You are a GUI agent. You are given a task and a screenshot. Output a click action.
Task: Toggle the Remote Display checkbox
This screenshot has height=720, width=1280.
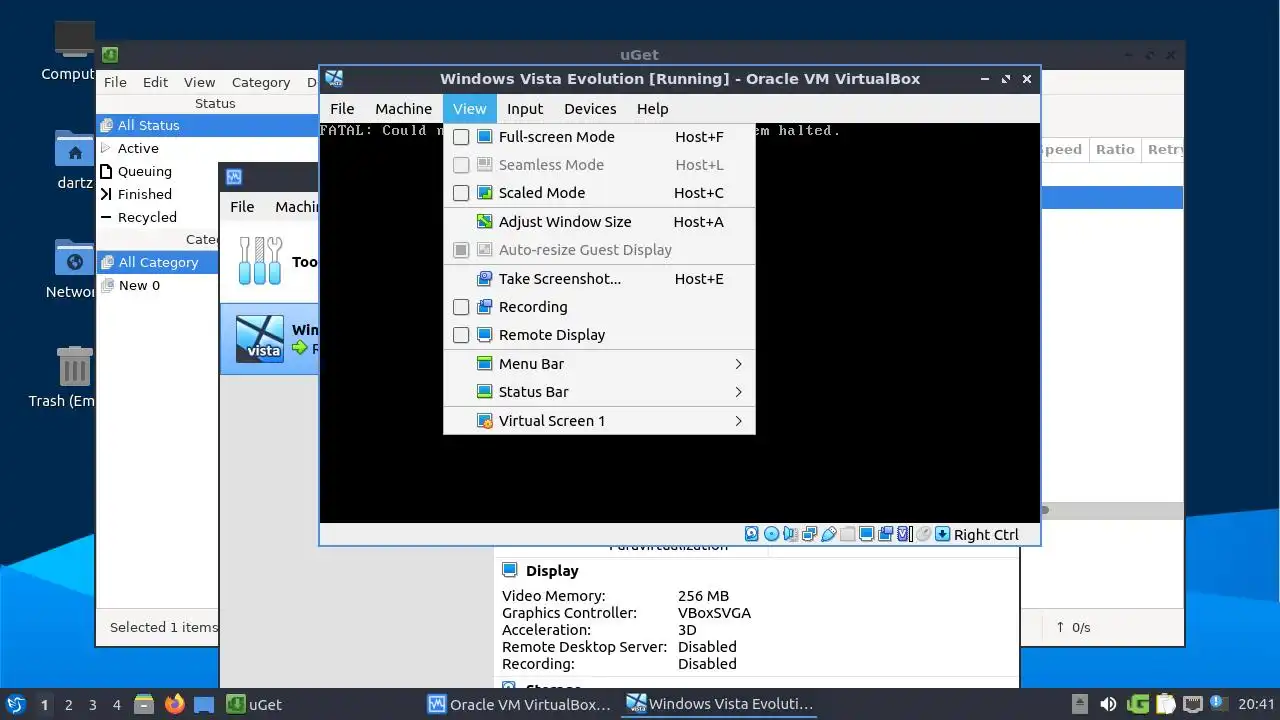(461, 335)
